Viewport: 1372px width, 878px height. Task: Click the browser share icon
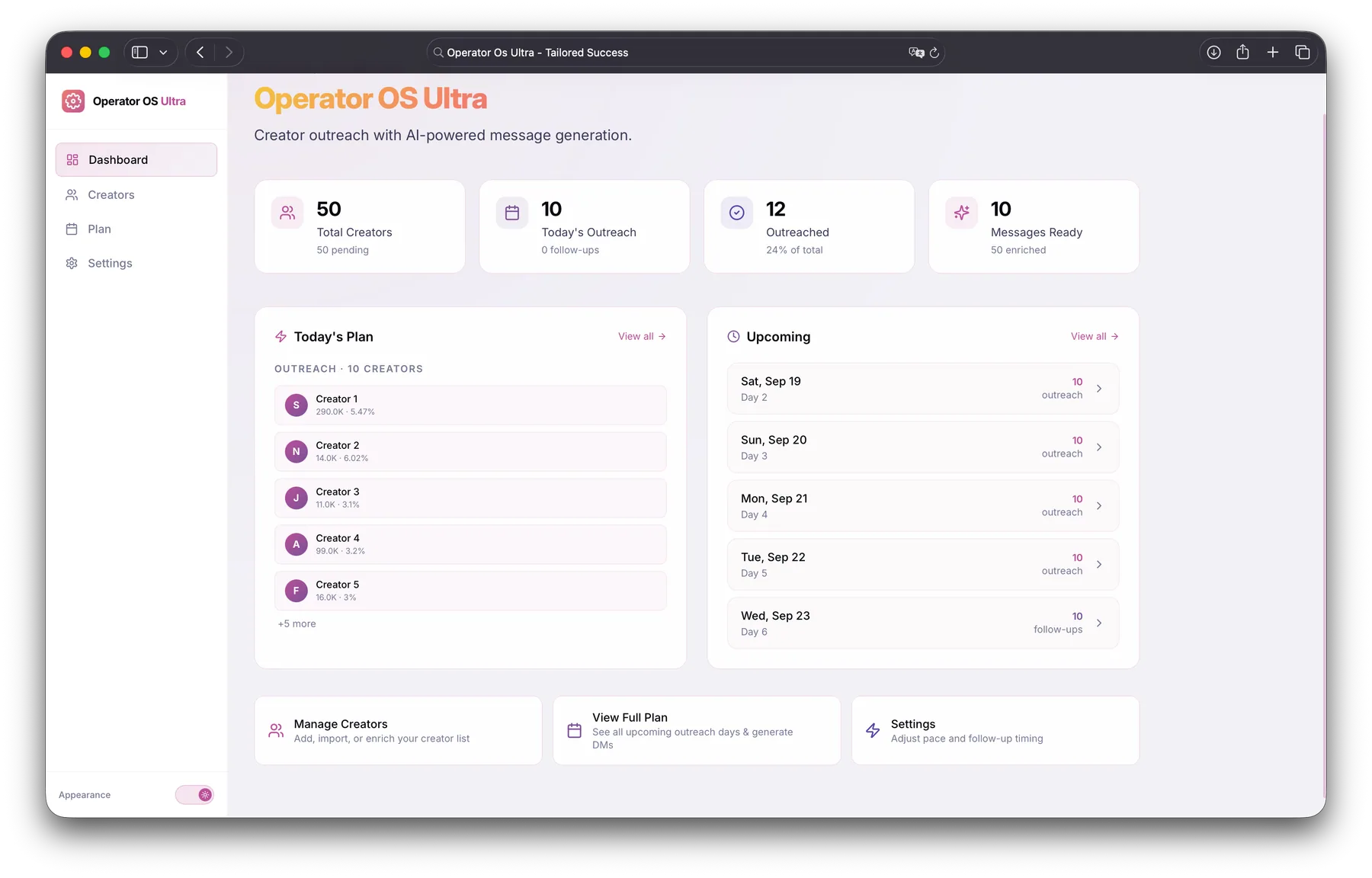click(x=1243, y=52)
